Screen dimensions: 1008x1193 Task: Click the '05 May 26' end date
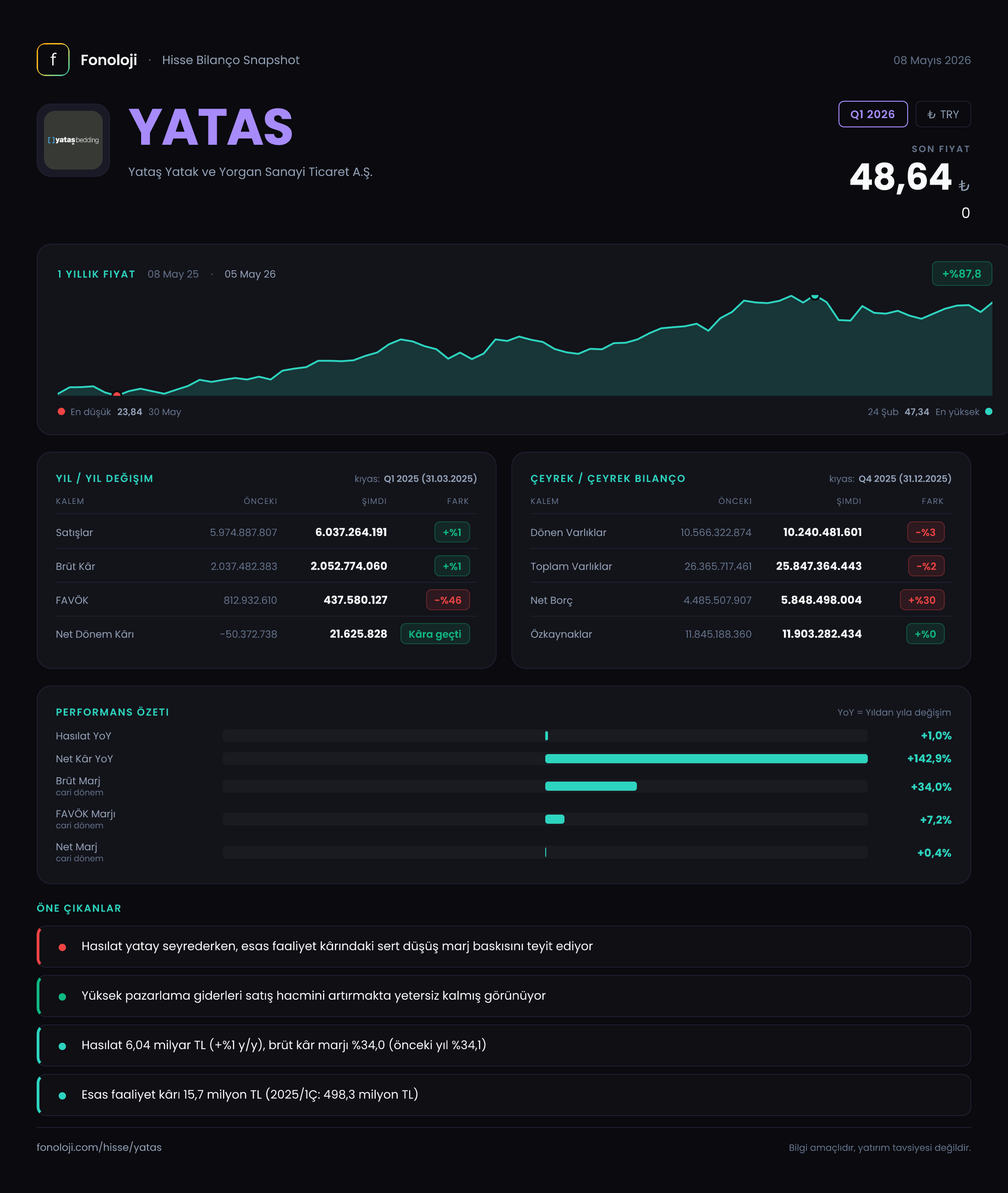coord(250,274)
